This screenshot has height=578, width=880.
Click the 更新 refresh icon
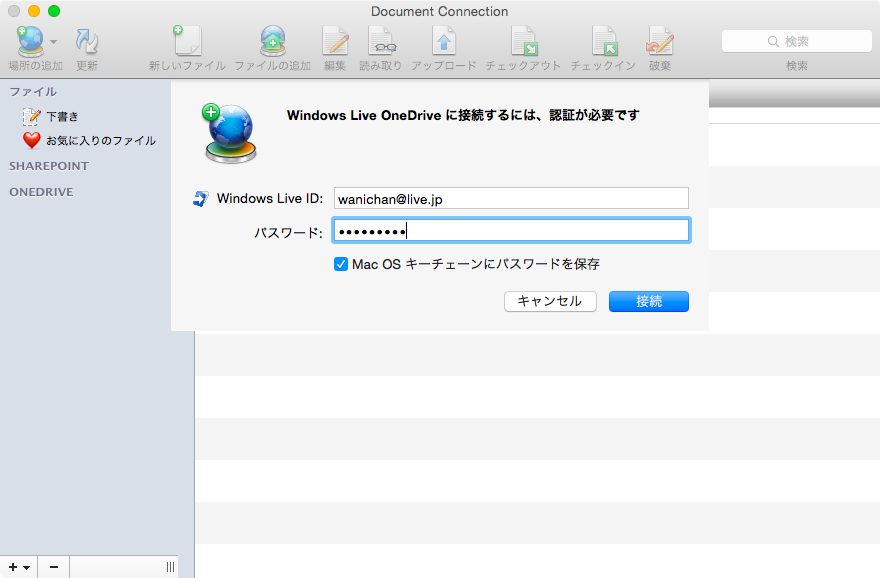pos(87,42)
